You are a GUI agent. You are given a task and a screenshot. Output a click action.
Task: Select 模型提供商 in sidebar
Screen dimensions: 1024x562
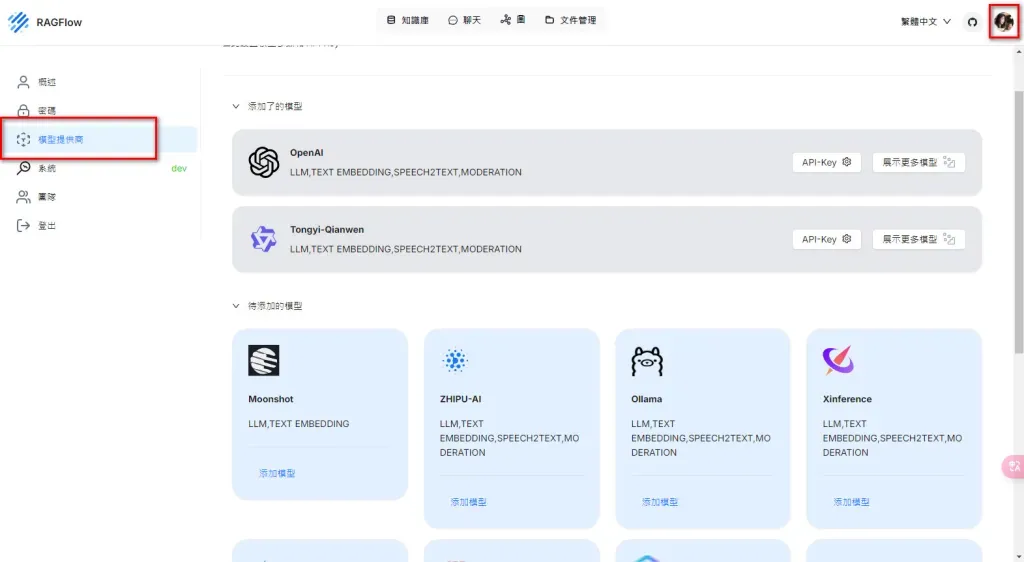click(101, 140)
